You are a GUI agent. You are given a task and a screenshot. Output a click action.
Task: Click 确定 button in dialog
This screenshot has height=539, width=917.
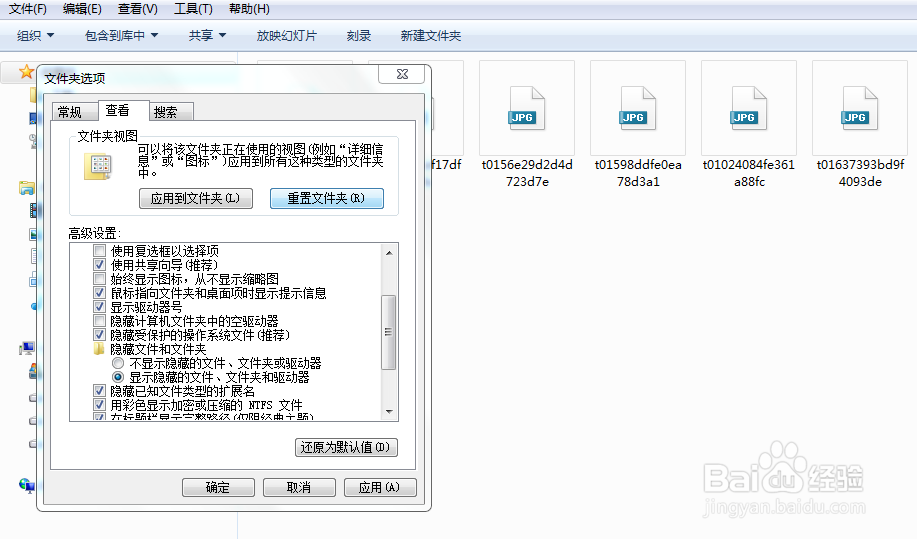coord(218,487)
